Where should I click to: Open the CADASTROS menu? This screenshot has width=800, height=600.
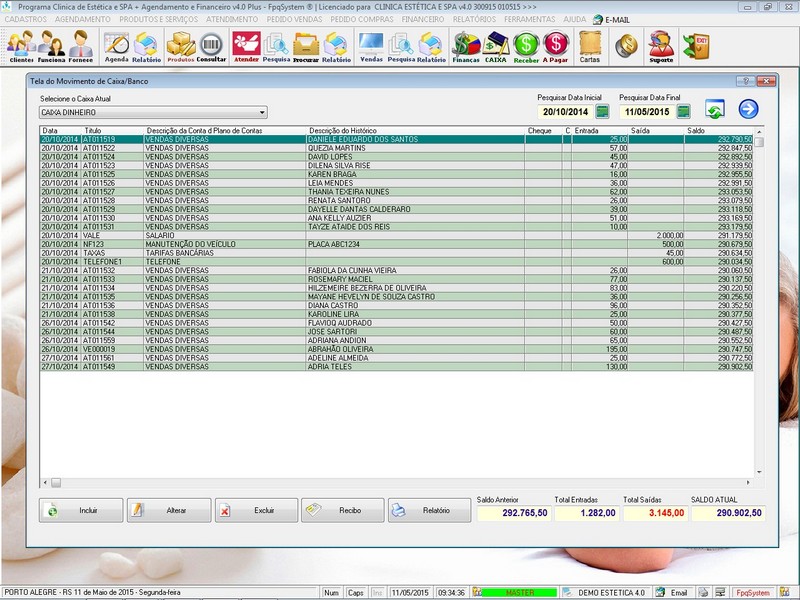tap(26, 19)
